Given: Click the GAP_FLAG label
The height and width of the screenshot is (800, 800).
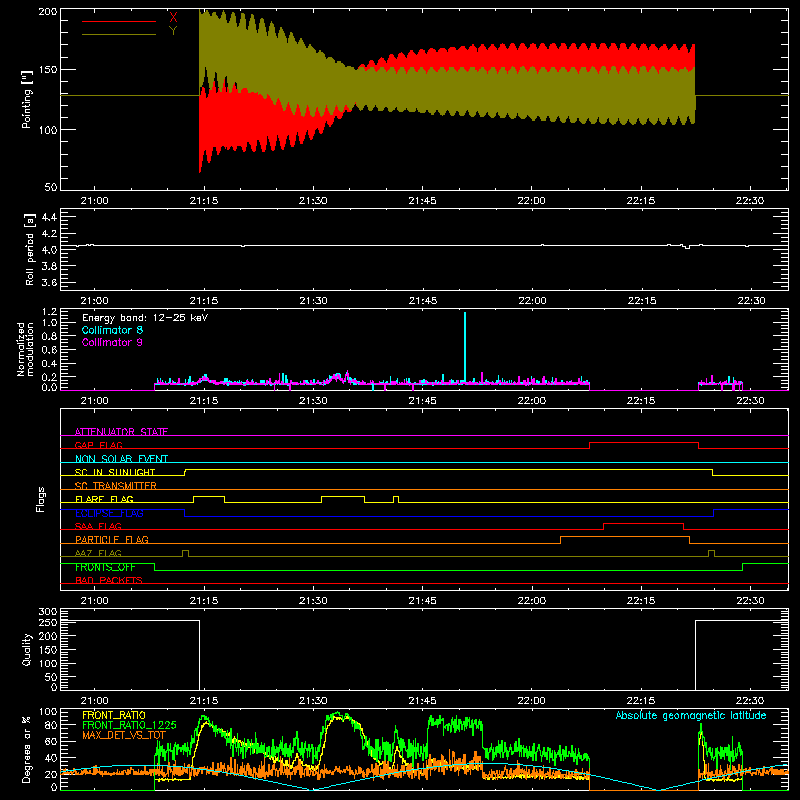Looking at the screenshot, I should coord(99,445).
